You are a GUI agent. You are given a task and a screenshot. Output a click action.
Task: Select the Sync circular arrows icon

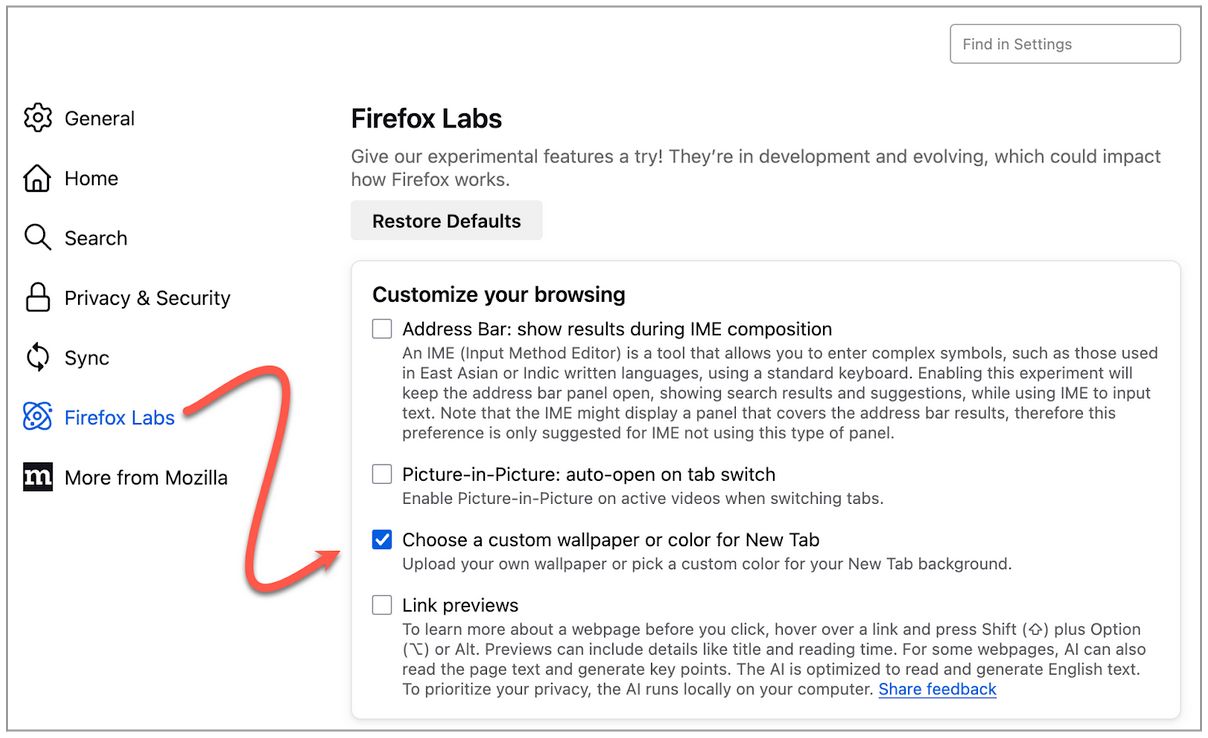coord(37,357)
